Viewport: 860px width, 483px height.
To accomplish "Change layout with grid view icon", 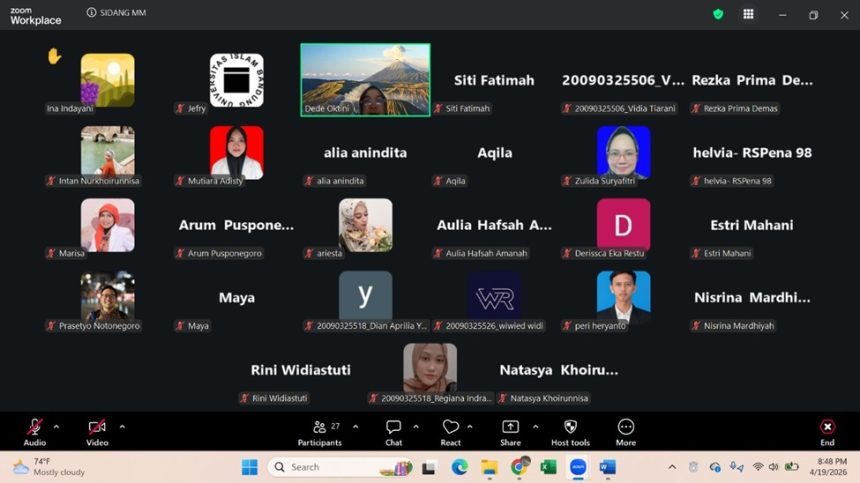I will [x=748, y=14].
